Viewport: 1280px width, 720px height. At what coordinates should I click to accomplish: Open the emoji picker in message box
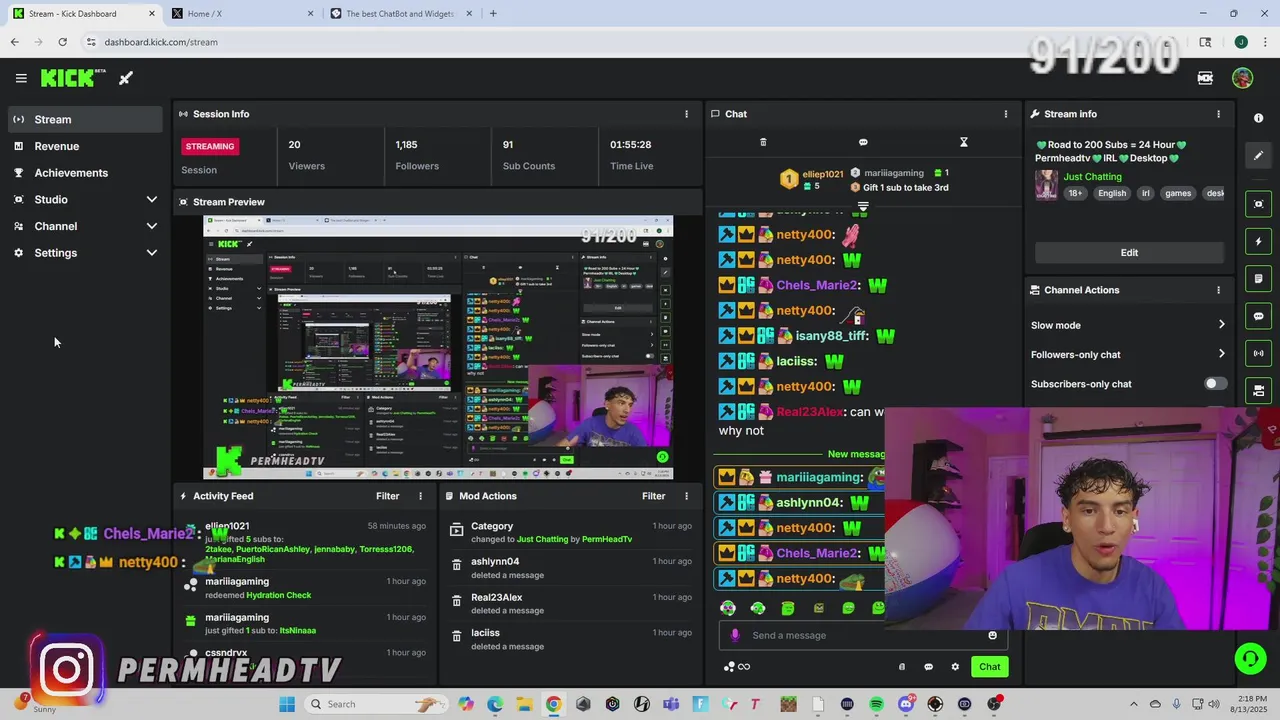point(992,635)
